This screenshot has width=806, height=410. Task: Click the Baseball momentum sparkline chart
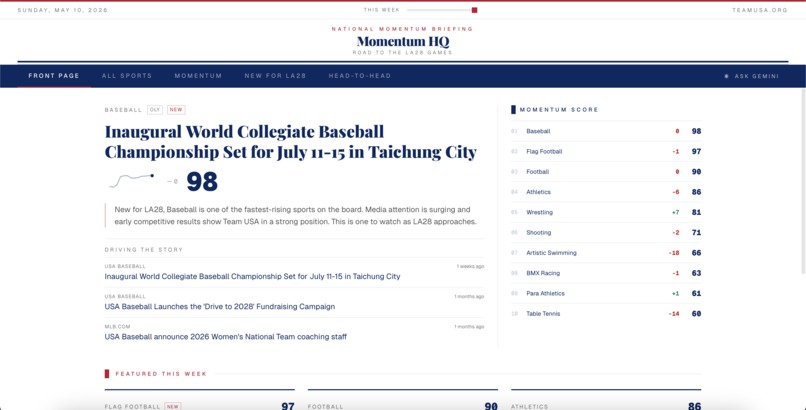point(132,181)
